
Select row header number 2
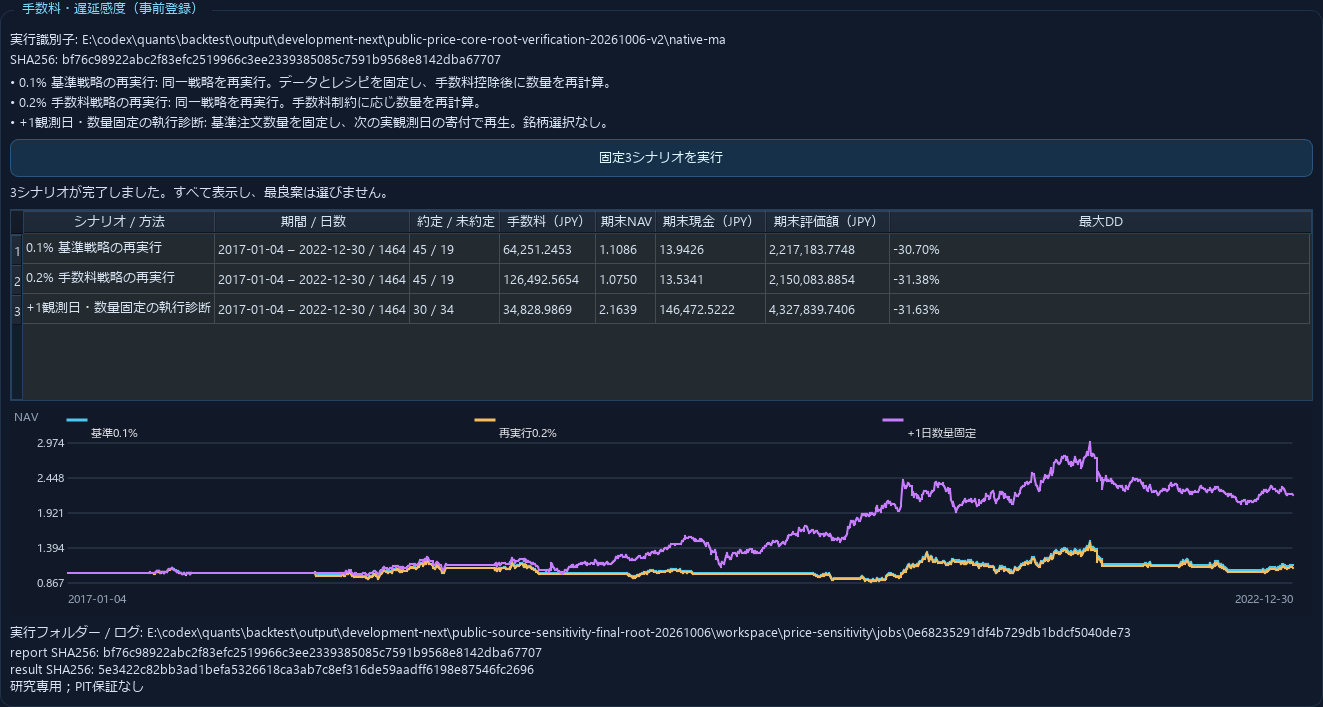pyautogui.click(x=17, y=280)
